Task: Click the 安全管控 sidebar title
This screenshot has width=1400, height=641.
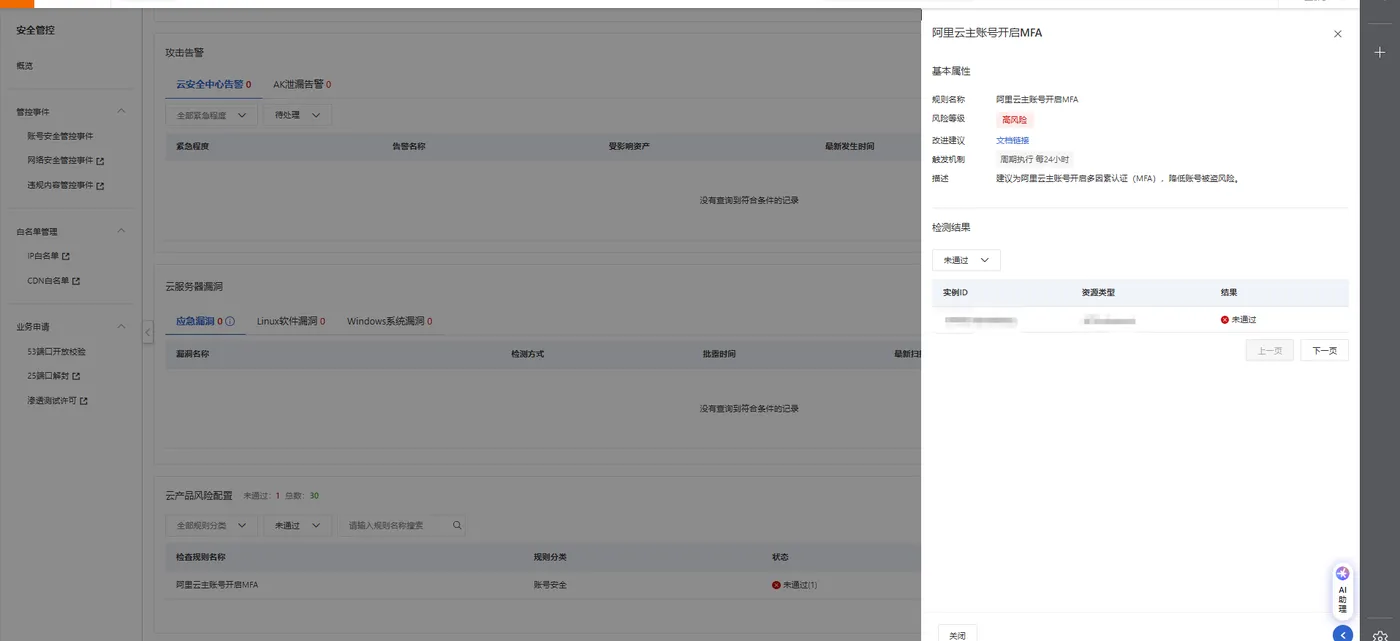Action: tap(35, 31)
